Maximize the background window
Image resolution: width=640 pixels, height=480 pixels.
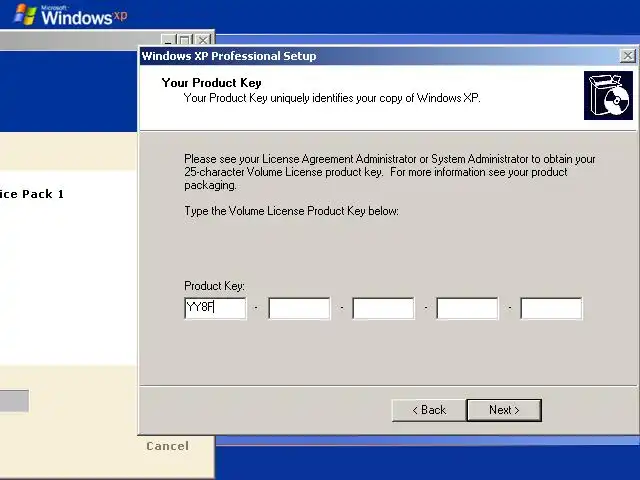tap(185, 40)
